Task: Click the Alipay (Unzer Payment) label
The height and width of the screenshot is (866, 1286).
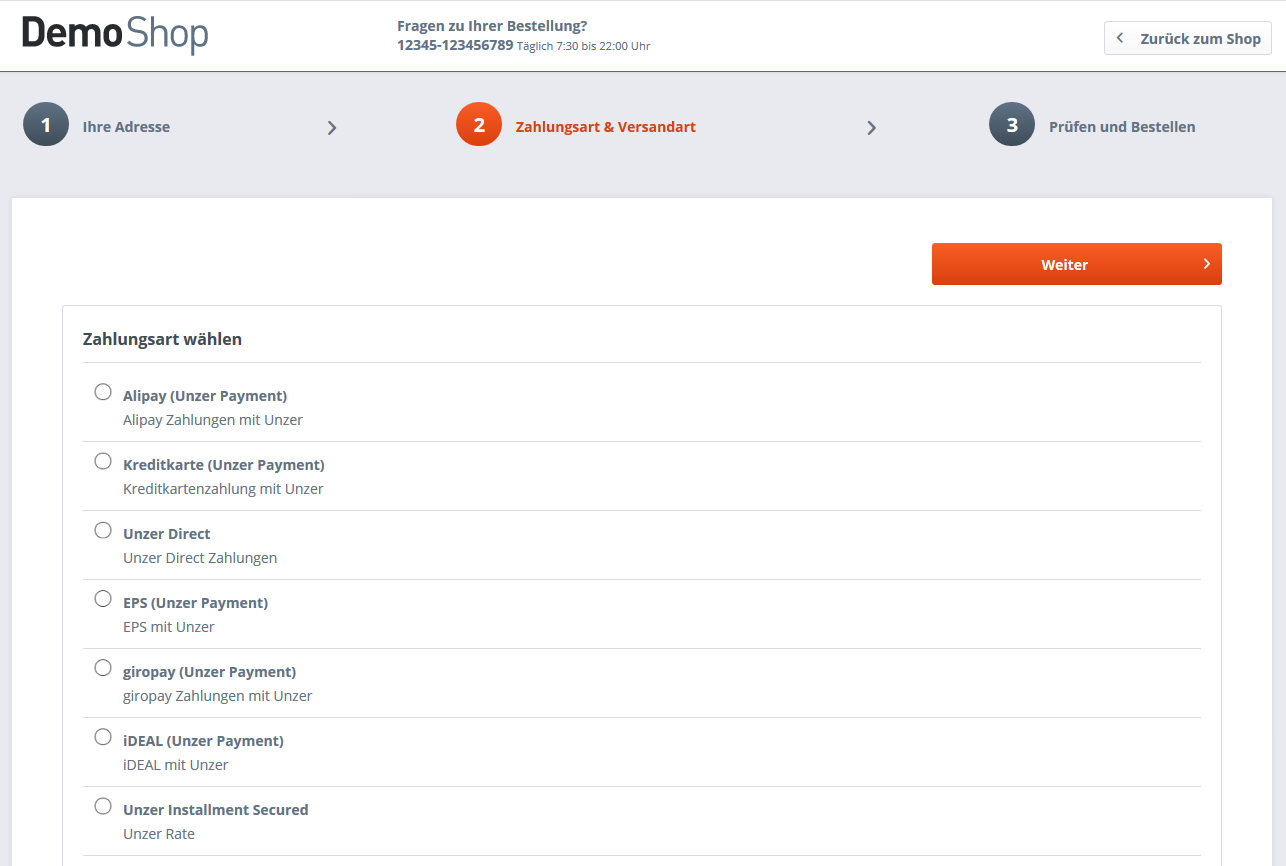Action: (205, 396)
